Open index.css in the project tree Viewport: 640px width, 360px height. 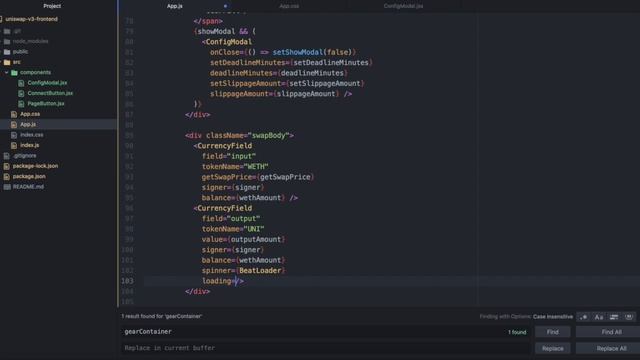pos(31,135)
